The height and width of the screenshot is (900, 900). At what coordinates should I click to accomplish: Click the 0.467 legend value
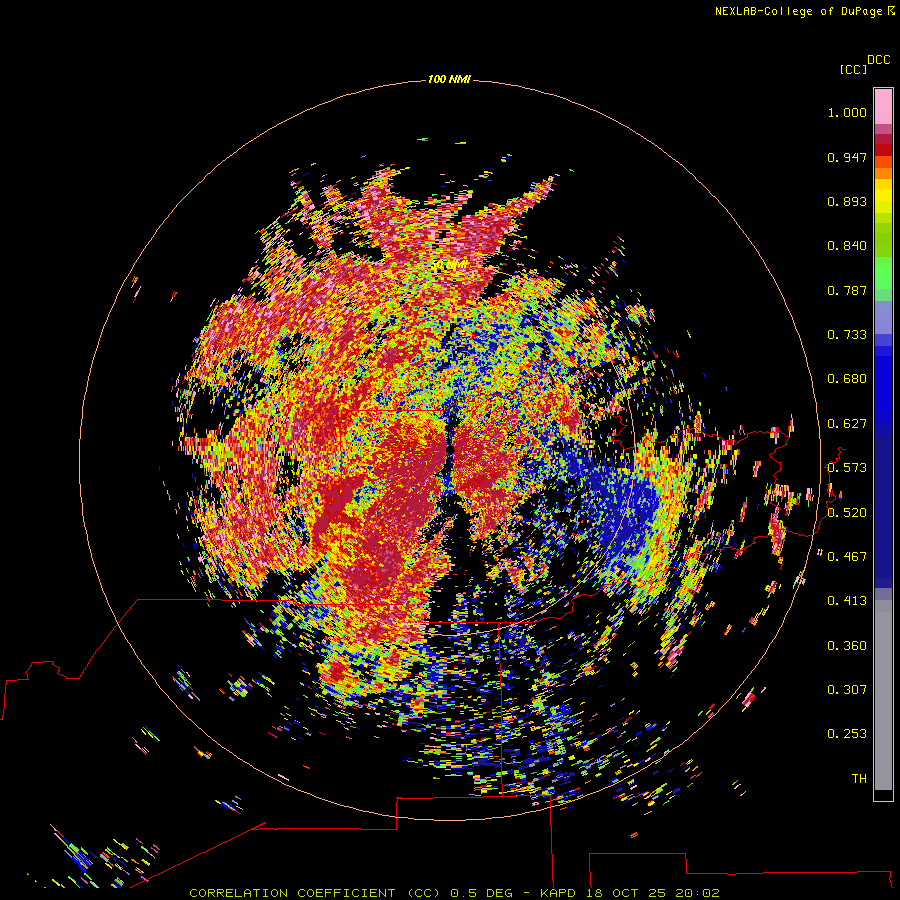847,557
